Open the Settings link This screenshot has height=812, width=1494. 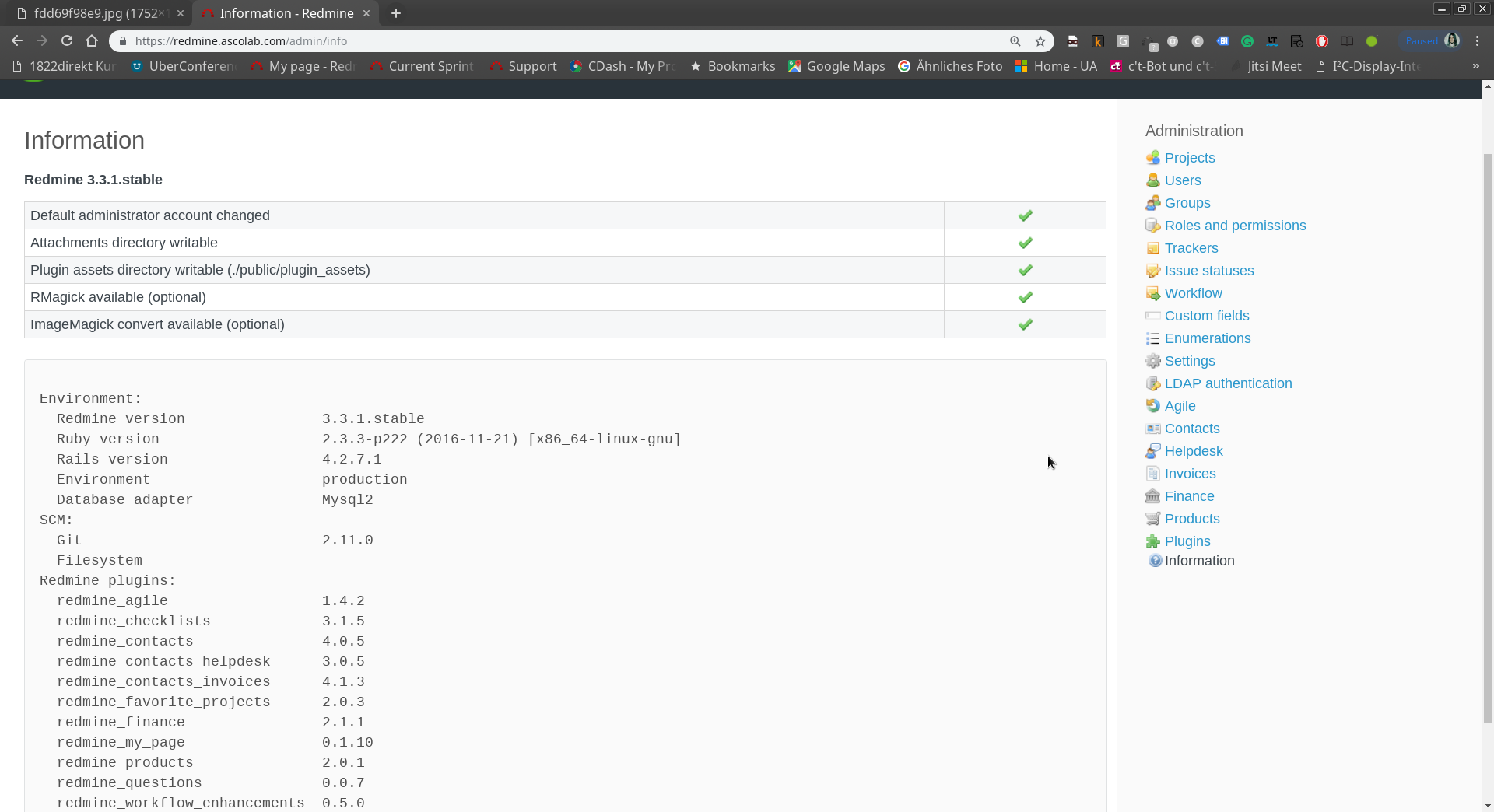point(1190,361)
